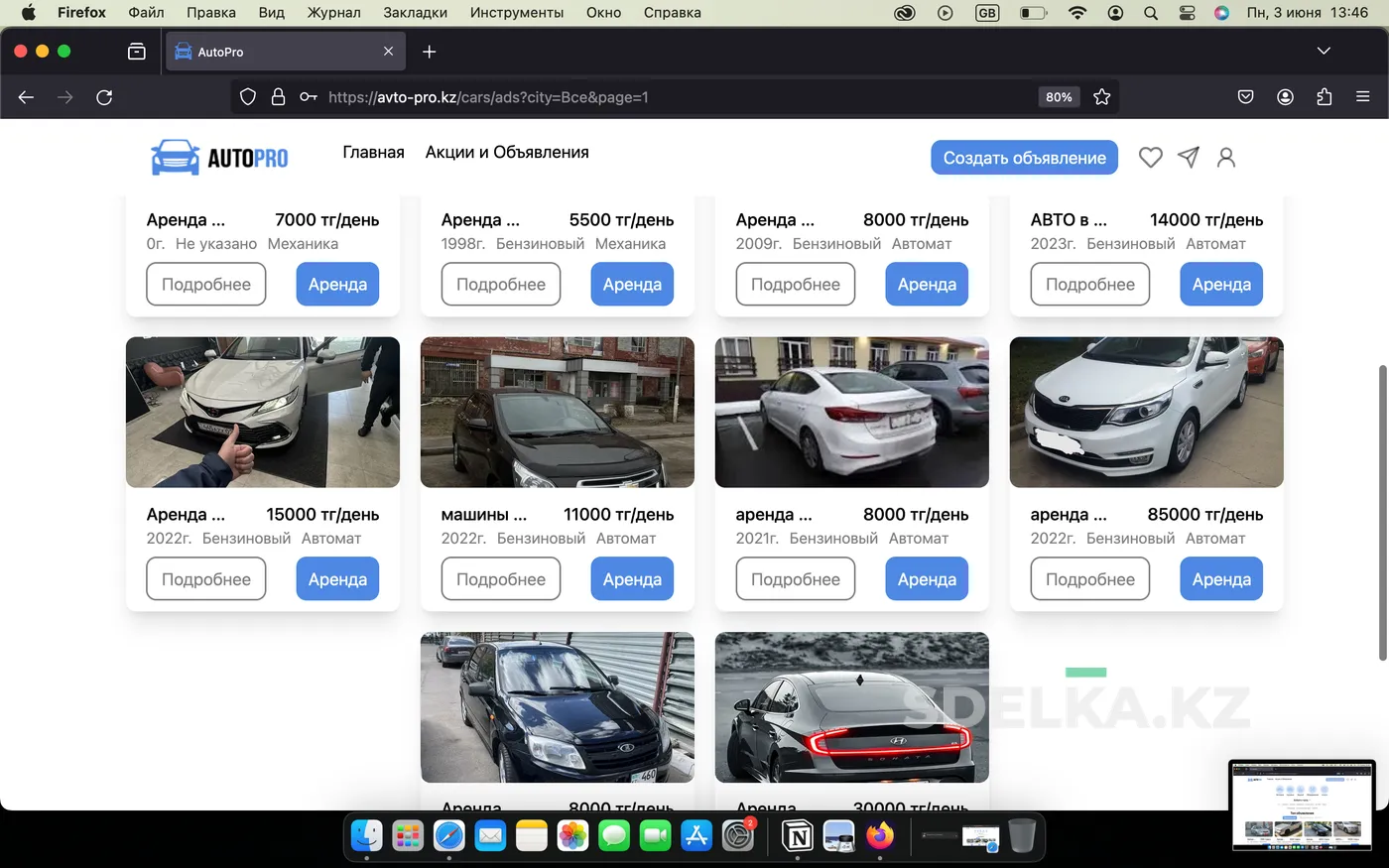Click the Создать объявление button
The image size is (1389, 868).
tap(1024, 158)
